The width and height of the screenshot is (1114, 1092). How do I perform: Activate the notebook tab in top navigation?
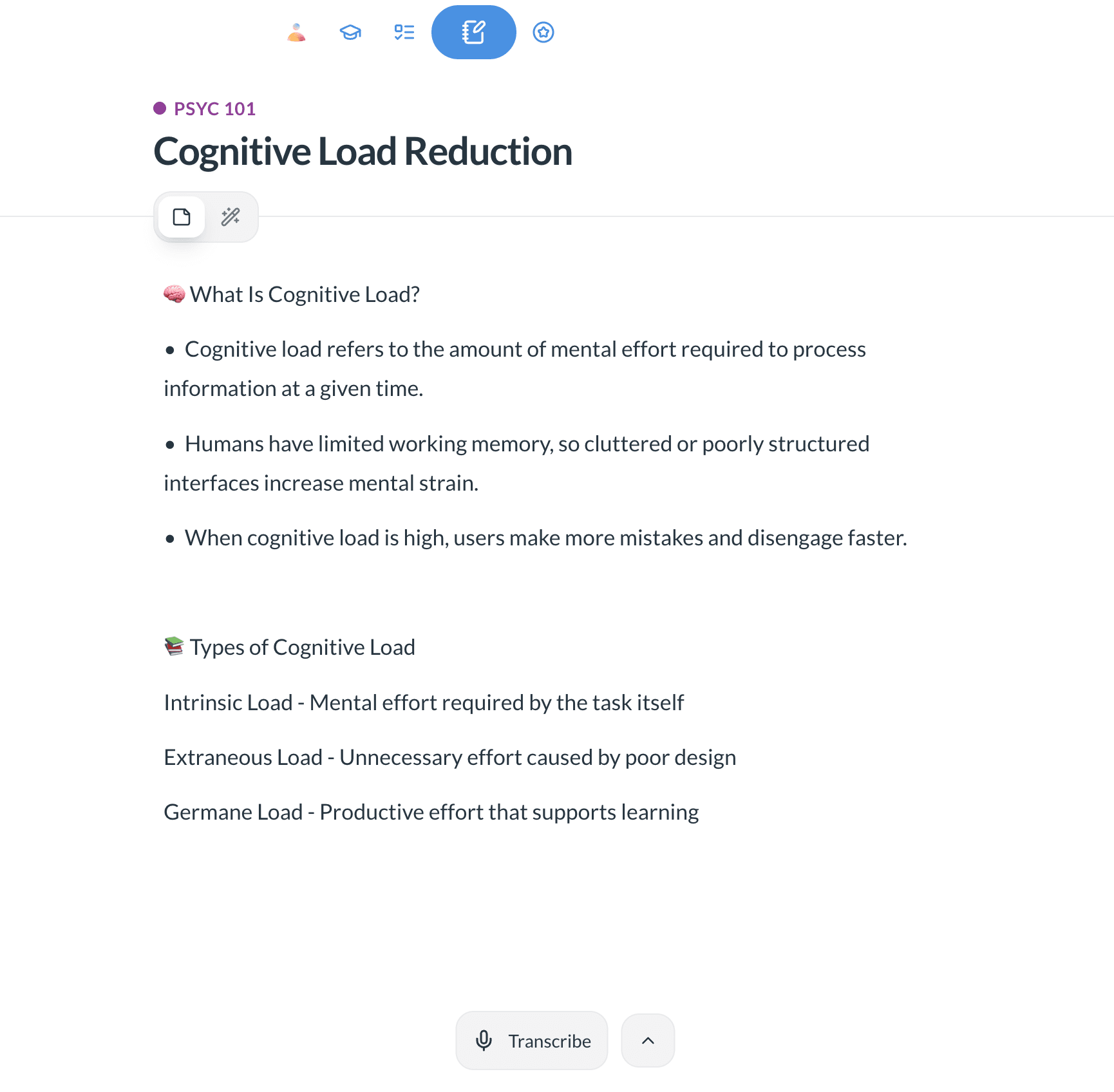point(473,31)
